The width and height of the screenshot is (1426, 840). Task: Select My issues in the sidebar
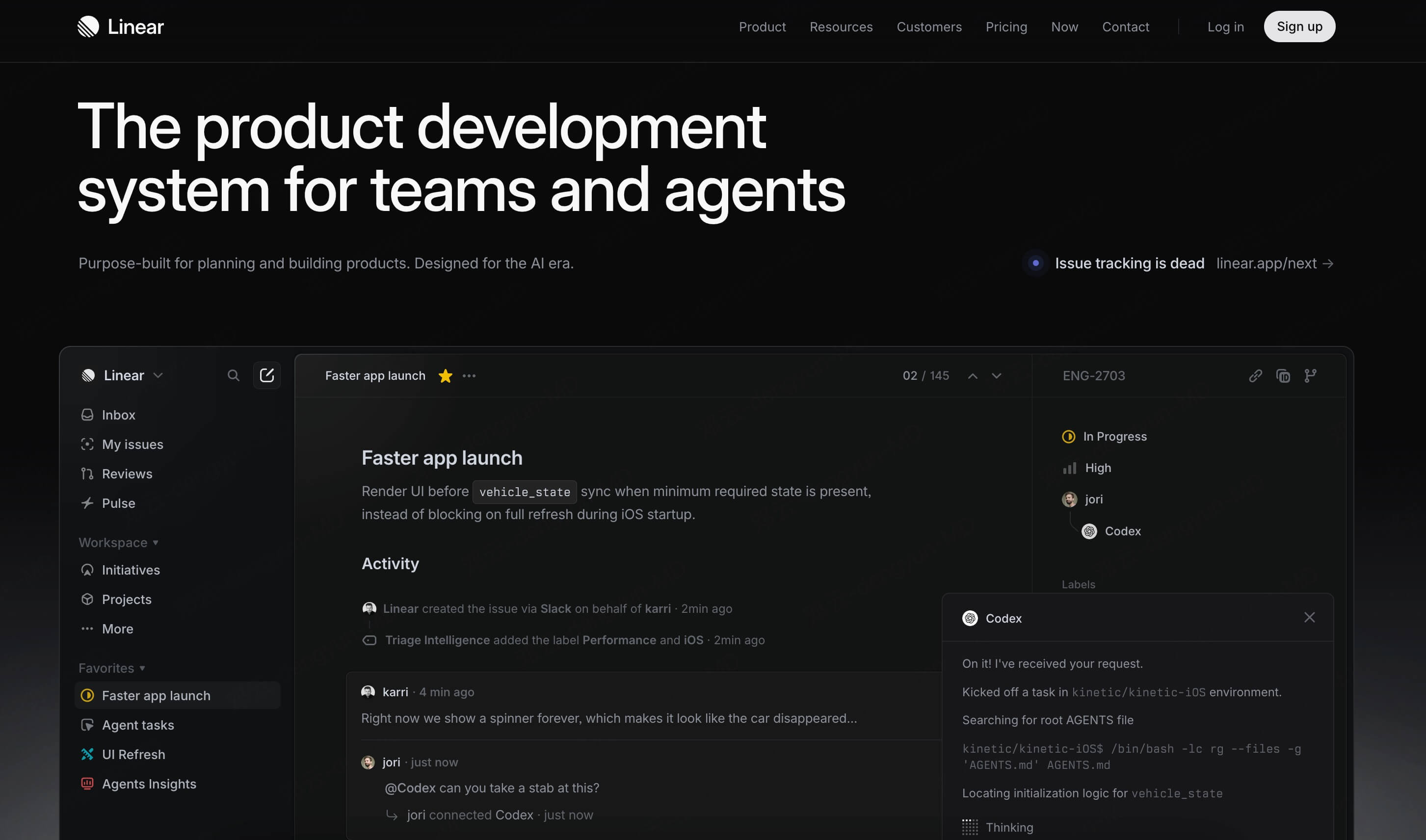point(177,445)
